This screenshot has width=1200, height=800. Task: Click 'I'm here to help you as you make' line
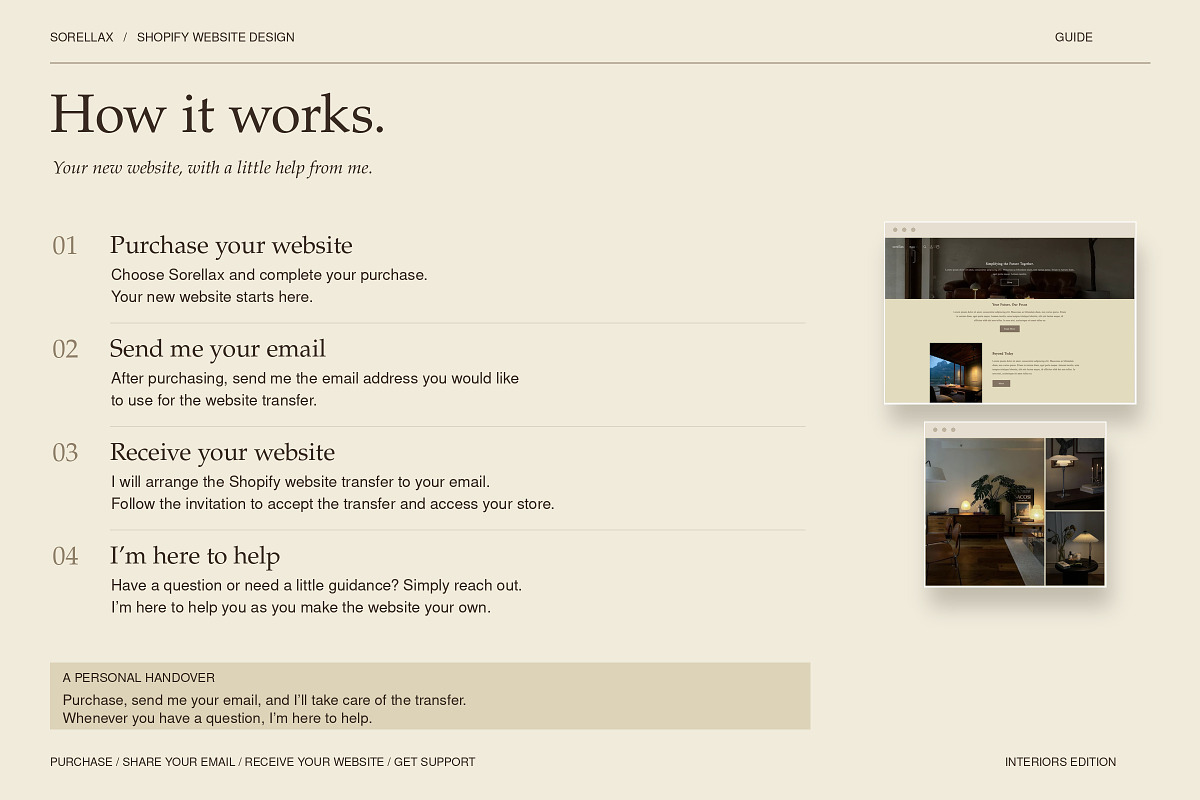click(x=301, y=608)
